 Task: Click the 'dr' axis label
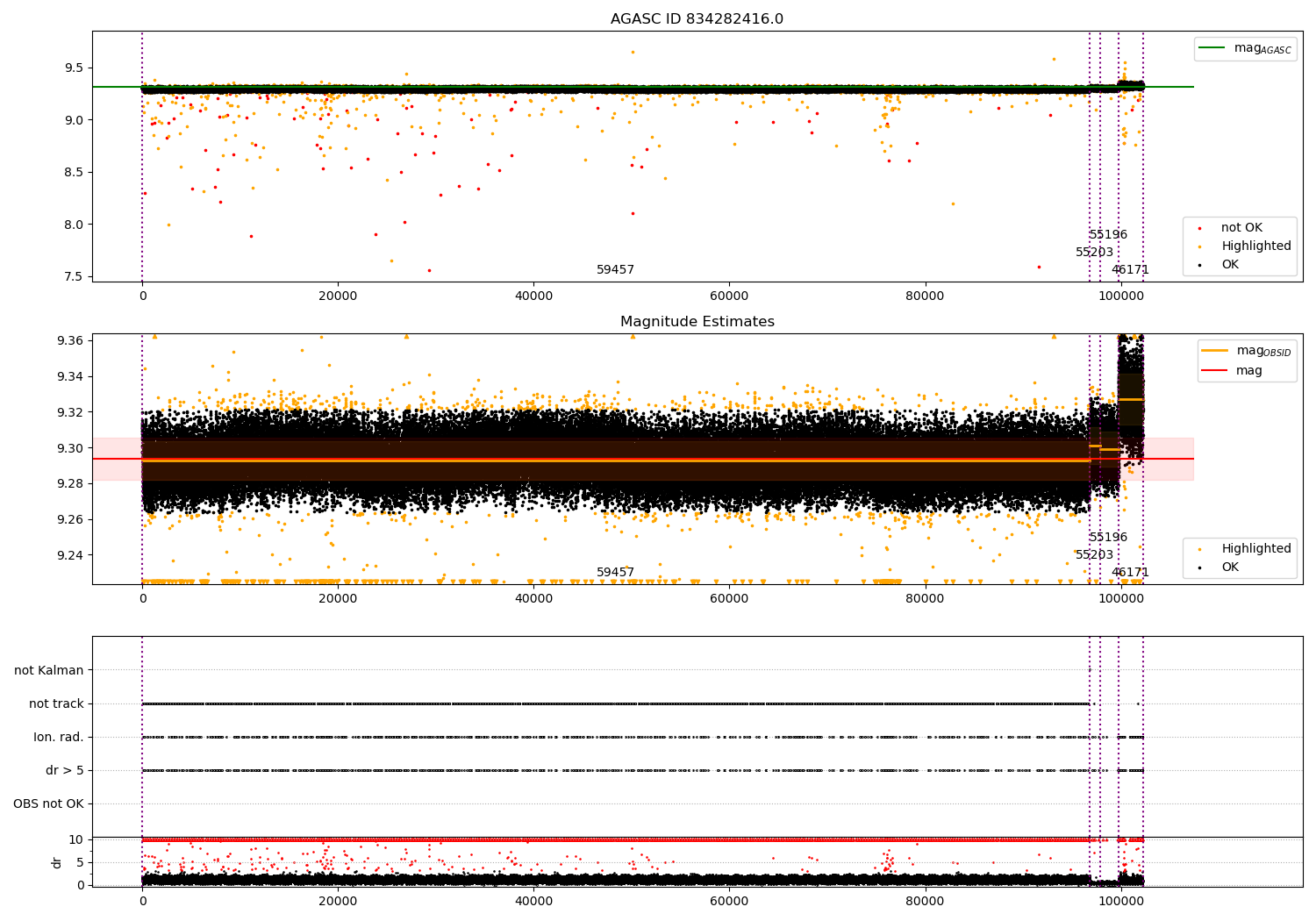57,862
